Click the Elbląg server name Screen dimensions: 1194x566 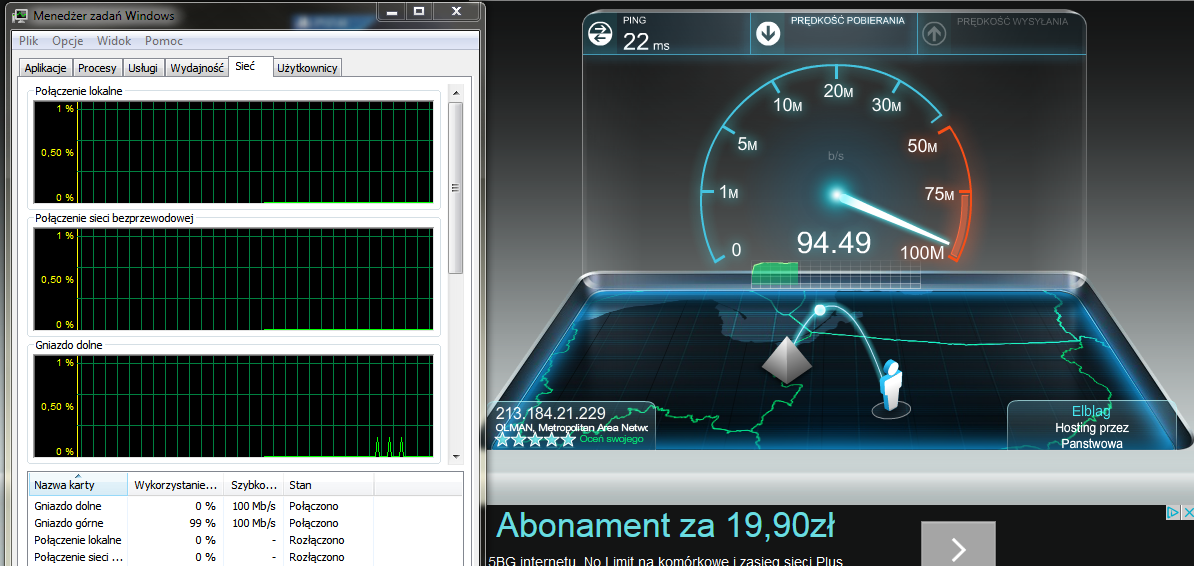[x=1092, y=412]
